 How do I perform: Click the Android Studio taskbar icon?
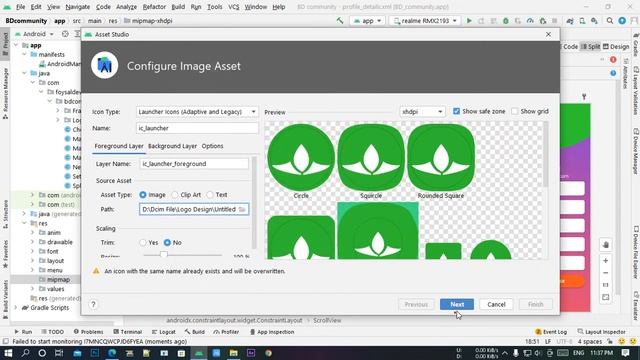click(199, 353)
